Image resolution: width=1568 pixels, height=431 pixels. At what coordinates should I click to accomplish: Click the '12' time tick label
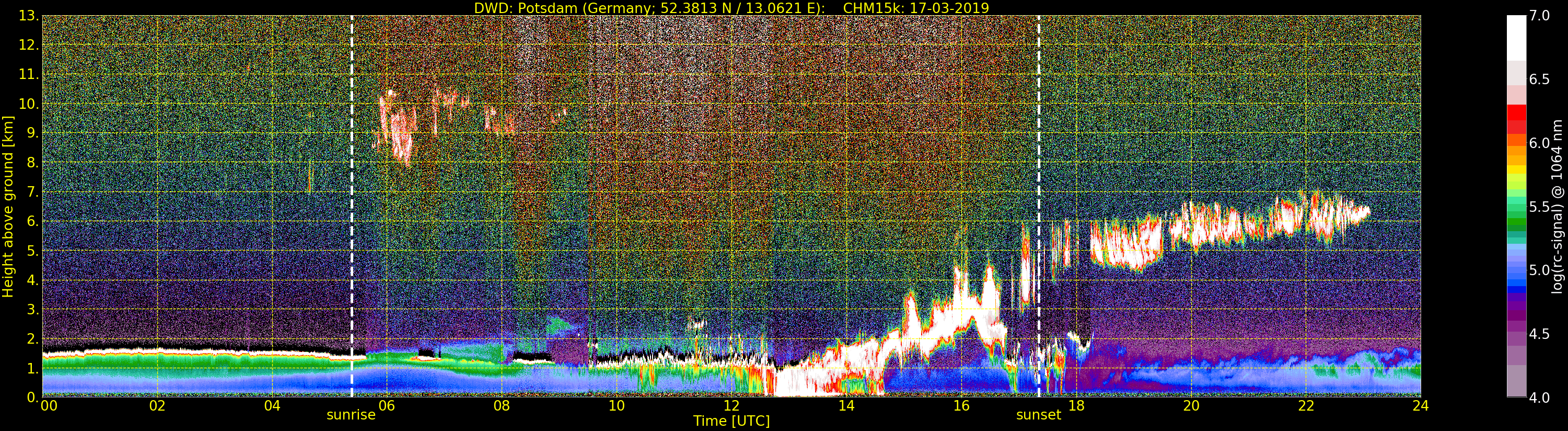pos(731,405)
